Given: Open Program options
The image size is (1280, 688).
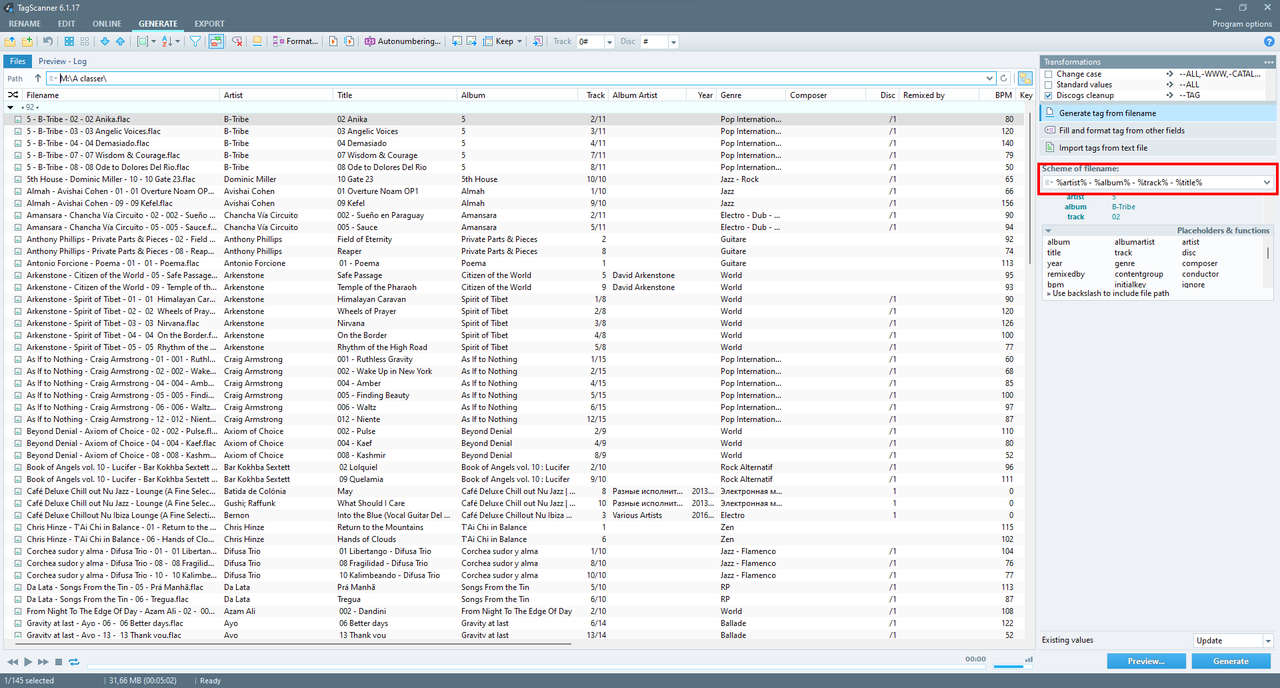Looking at the screenshot, I should 1242,23.
